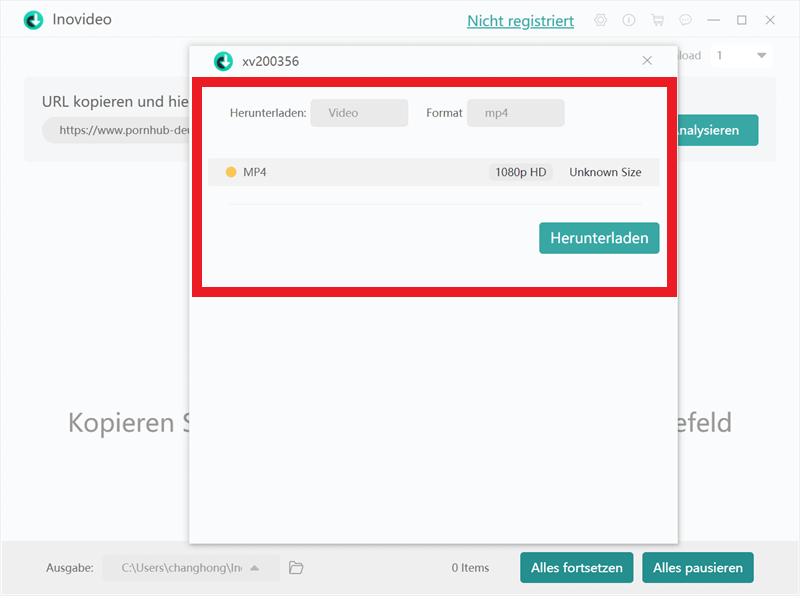This screenshot has width=800, height=596.
Task: Open settings via the gear icon
Action: pos(600,20)
